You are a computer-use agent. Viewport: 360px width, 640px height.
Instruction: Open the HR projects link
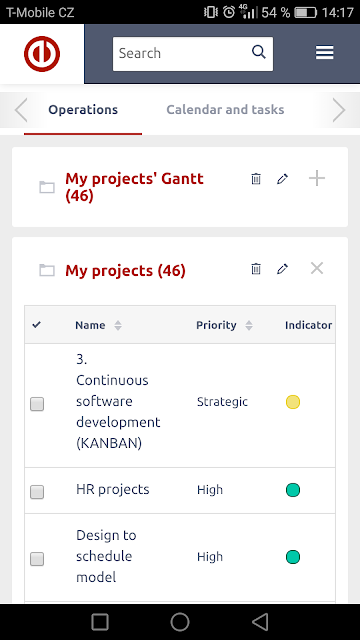[113, 489]
